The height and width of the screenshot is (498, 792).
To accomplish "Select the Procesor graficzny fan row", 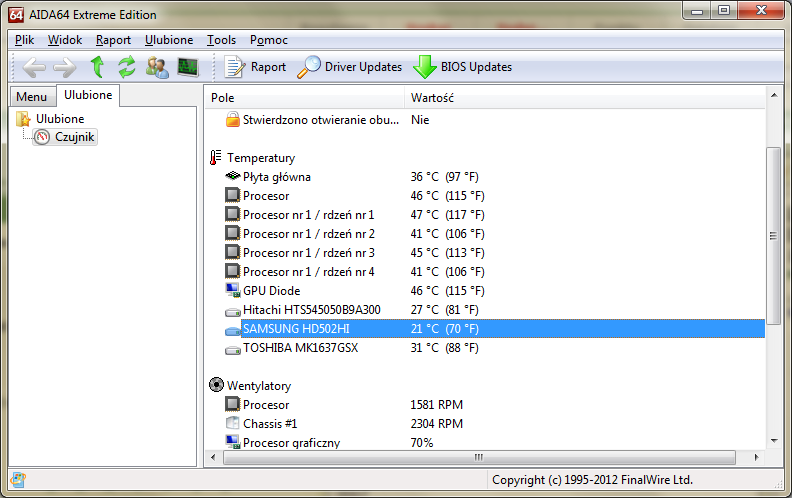I will point(485,442).
